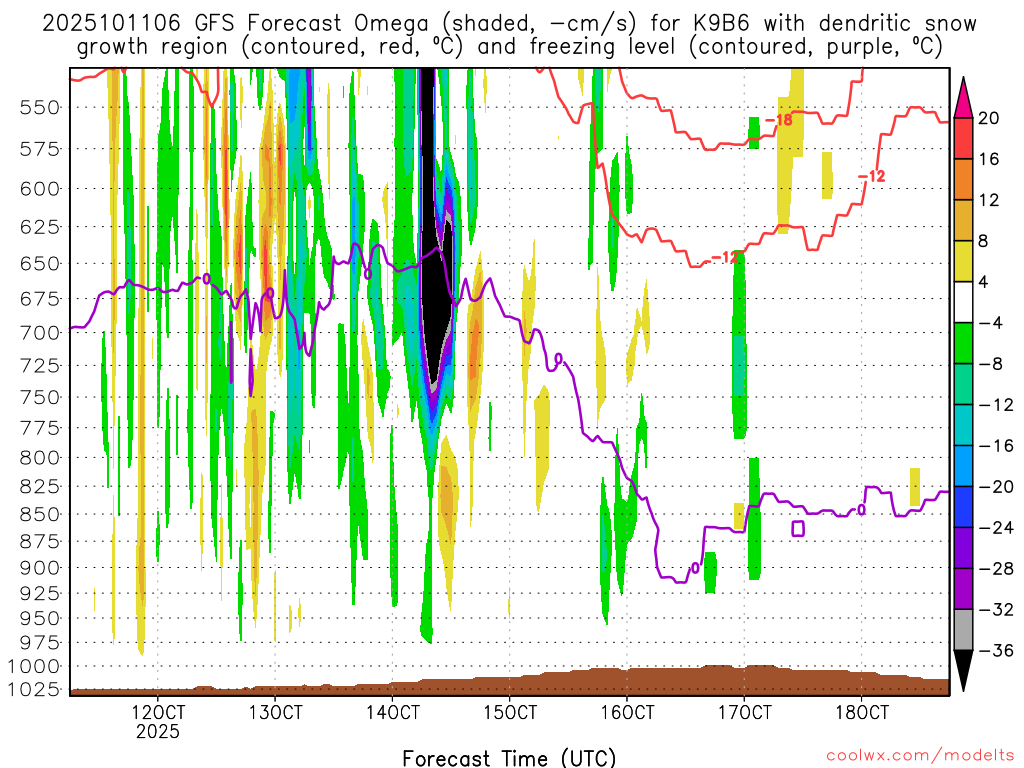Click the 550 pressure level label
The width and height of the screenshot is (1024, 768).
[40, 107]
